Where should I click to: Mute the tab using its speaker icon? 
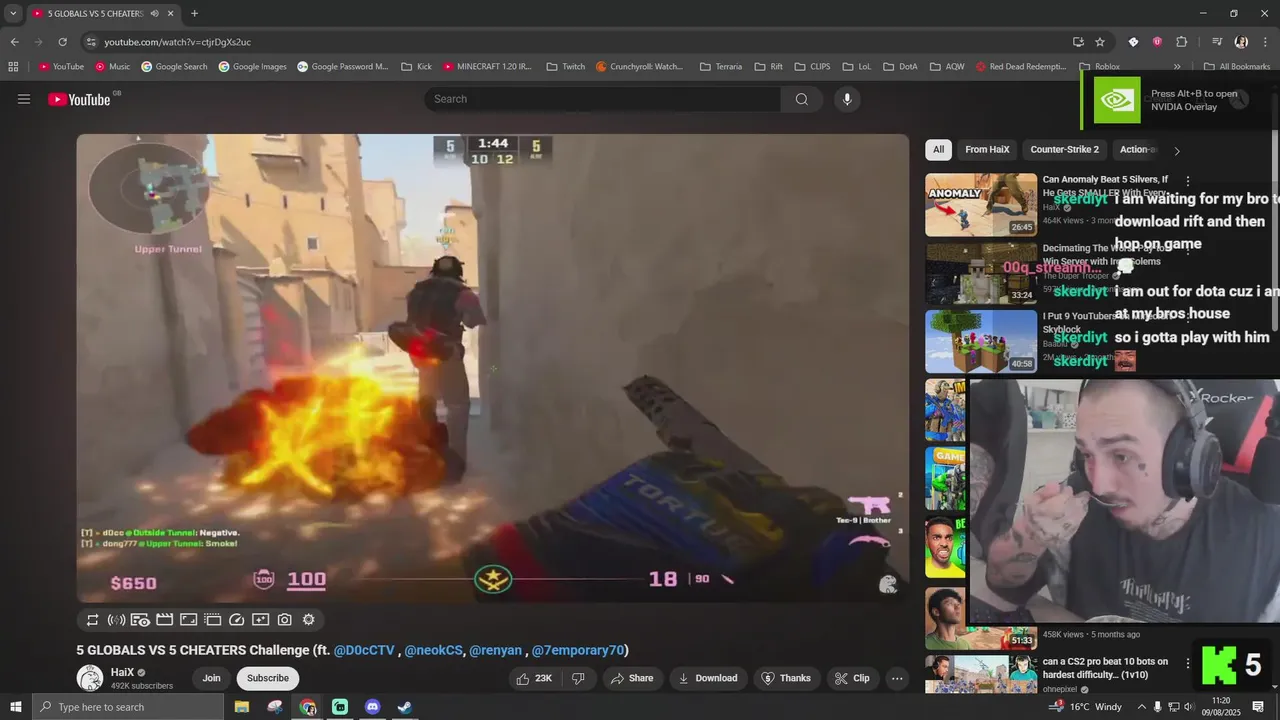click(155, 14)
